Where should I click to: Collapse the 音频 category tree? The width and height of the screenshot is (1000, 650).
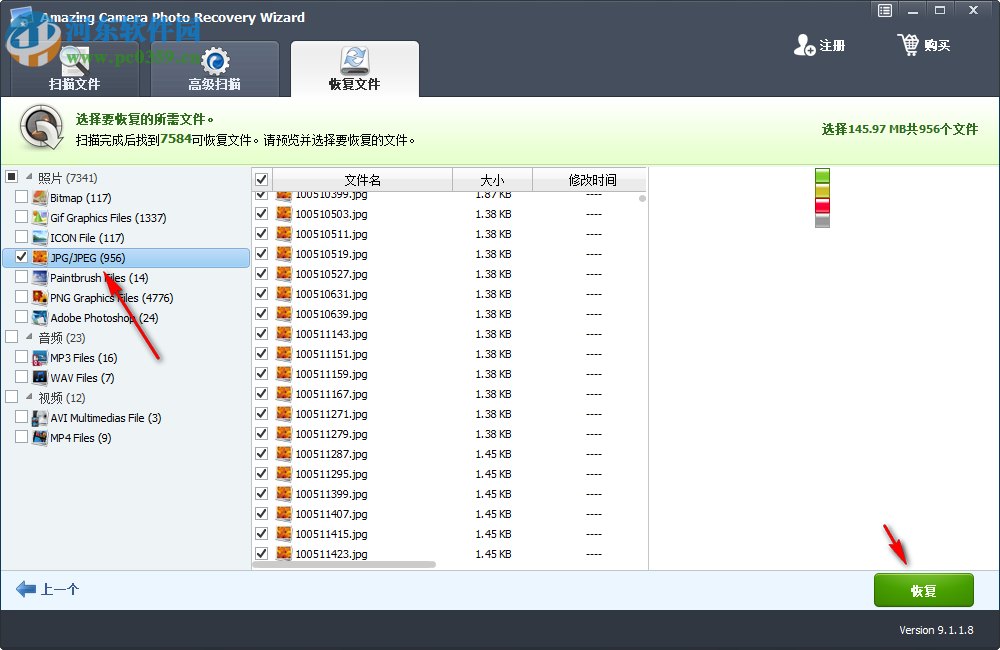pyautogui.click(x=28, y=337)
